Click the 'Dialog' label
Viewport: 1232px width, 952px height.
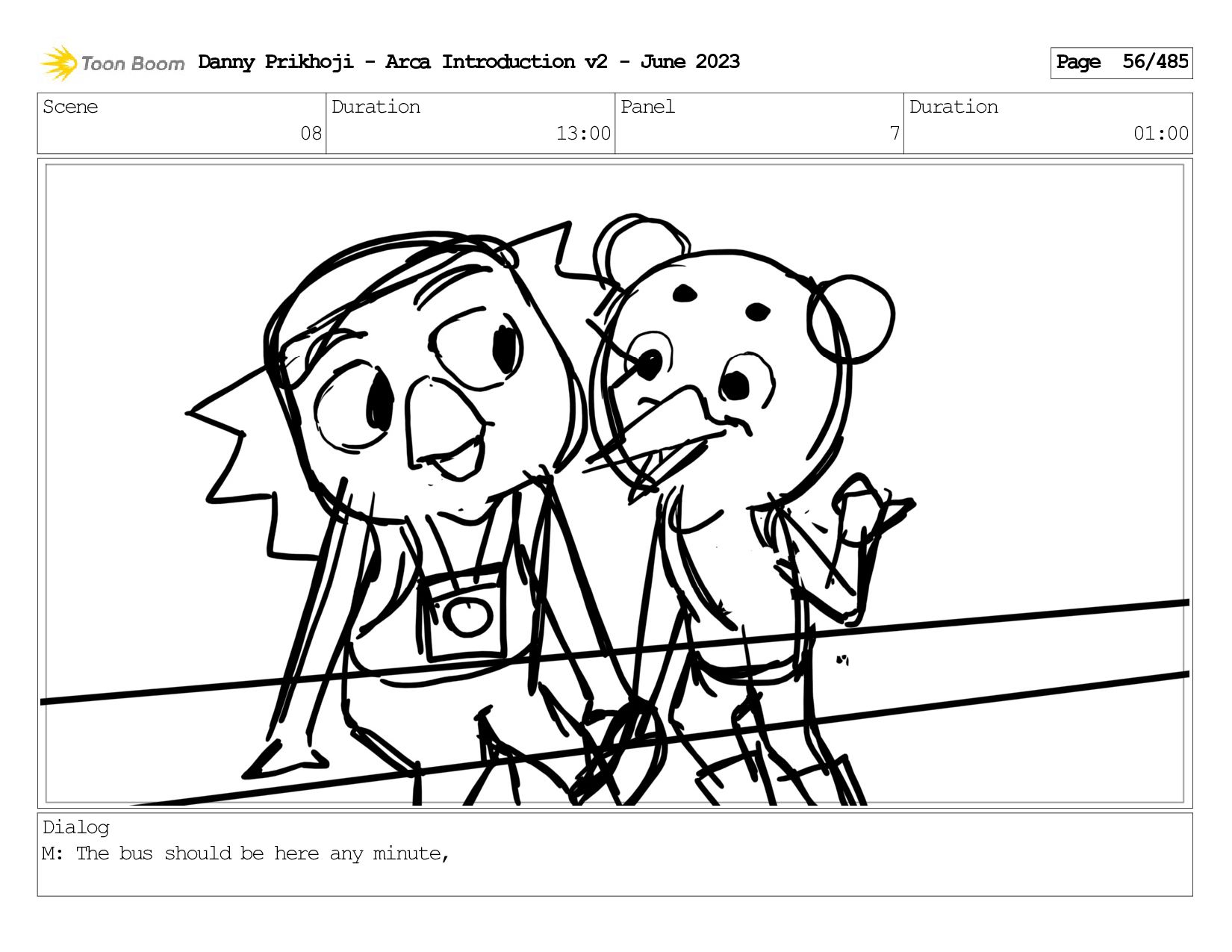[x=76, y=827]
